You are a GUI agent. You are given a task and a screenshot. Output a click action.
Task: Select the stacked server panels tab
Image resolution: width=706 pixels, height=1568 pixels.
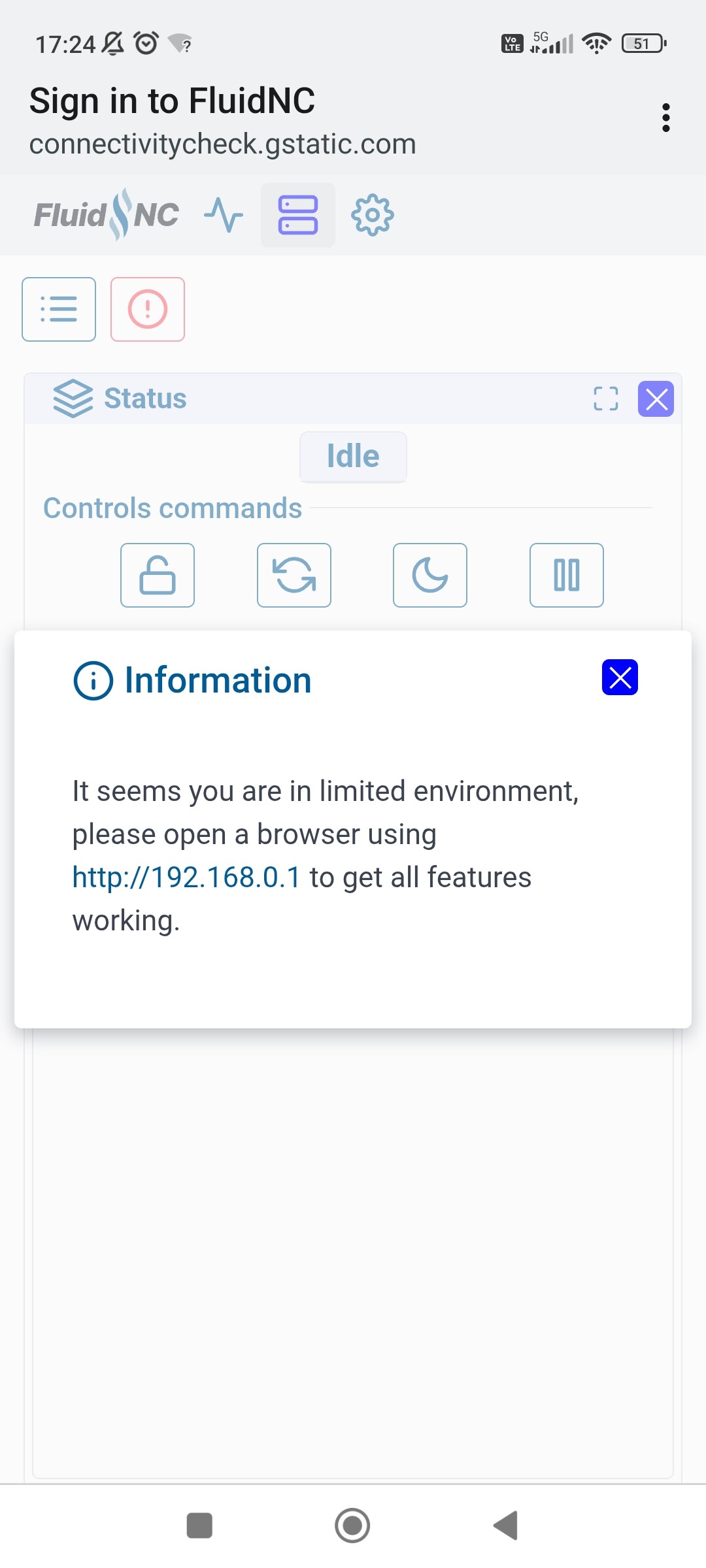pyautogui.click(x=298, y=215)
